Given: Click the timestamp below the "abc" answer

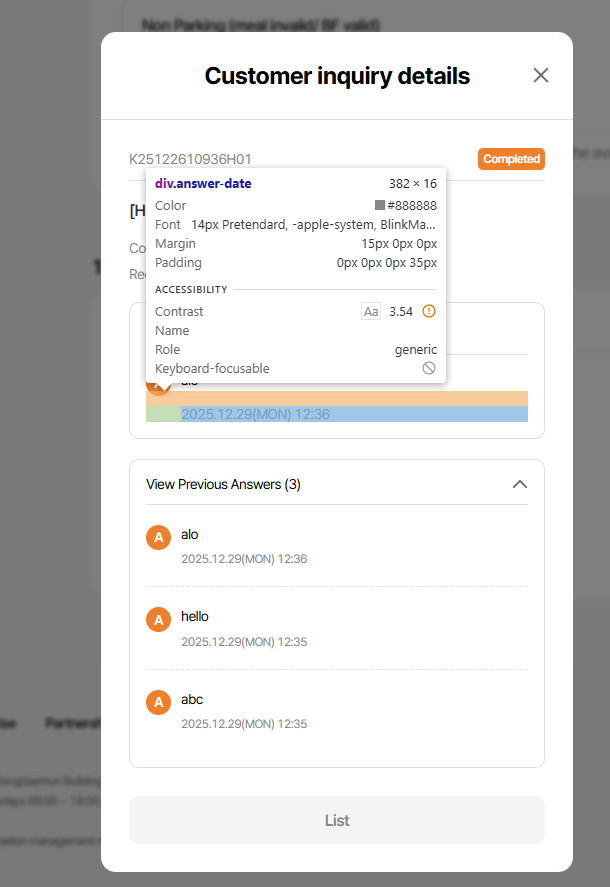Looking at the screenshot, I should (244, 723).
